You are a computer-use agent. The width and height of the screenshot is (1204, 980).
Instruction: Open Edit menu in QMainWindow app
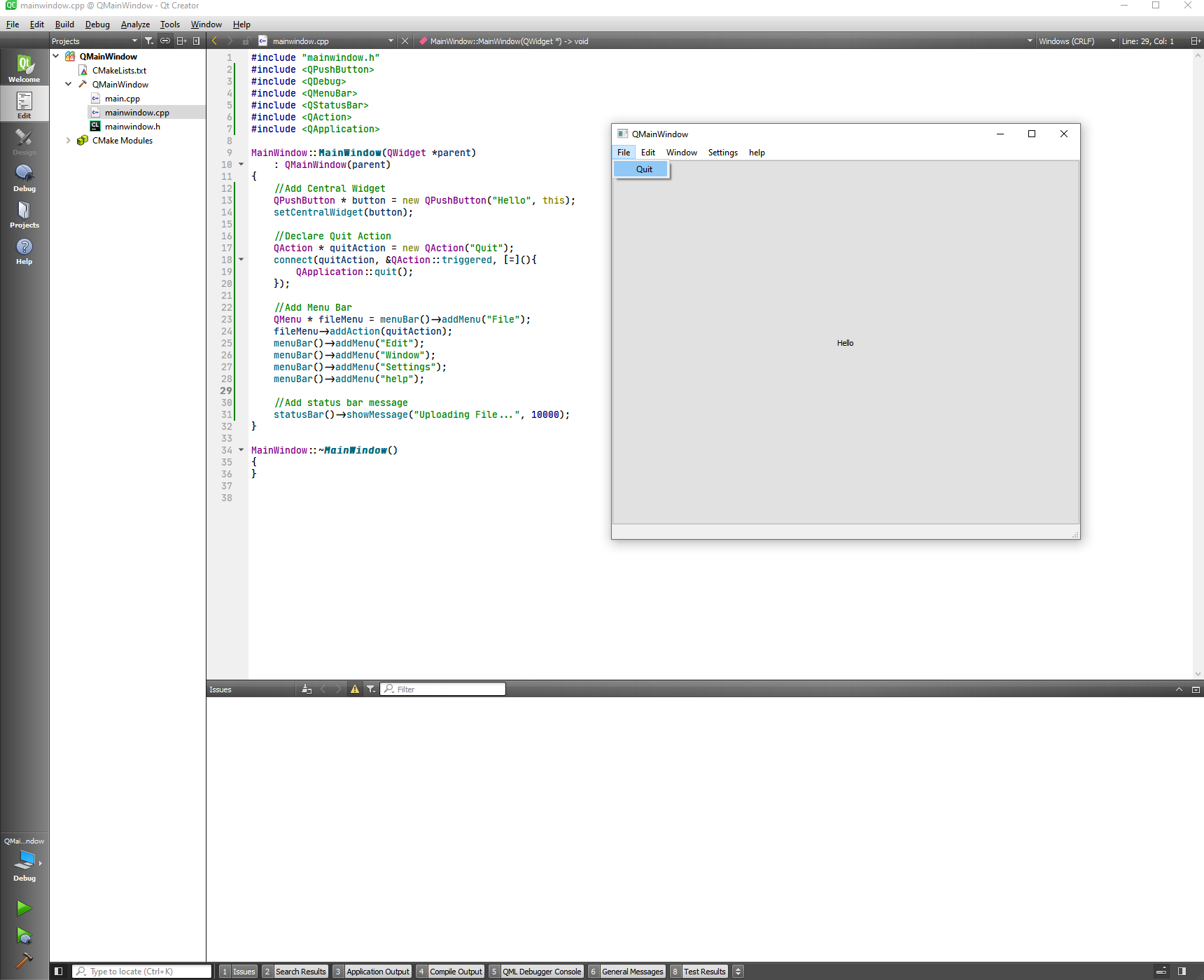point(648,153)
